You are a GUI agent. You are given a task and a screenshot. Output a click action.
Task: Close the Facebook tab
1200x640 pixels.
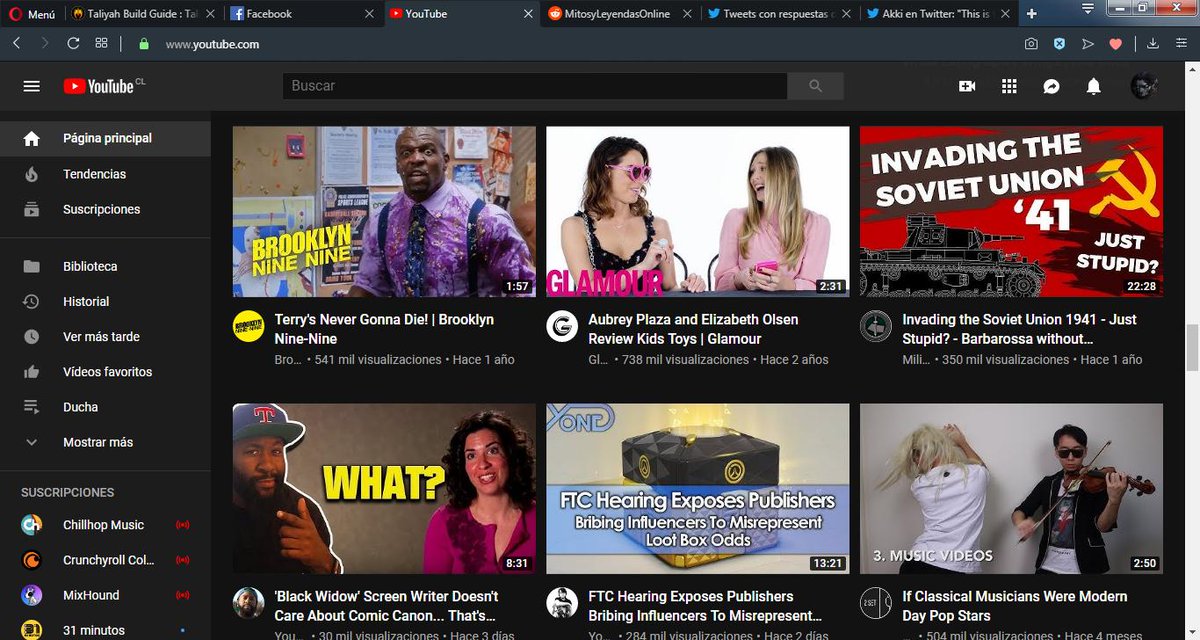pos(370,14)
